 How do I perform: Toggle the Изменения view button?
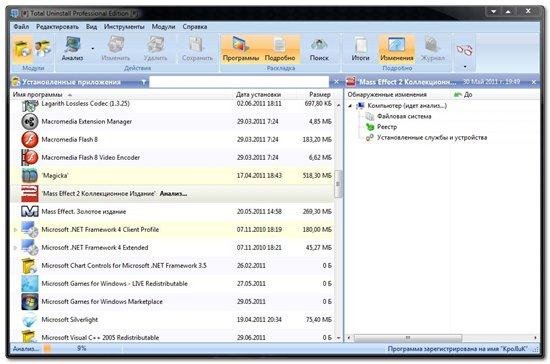397,49
